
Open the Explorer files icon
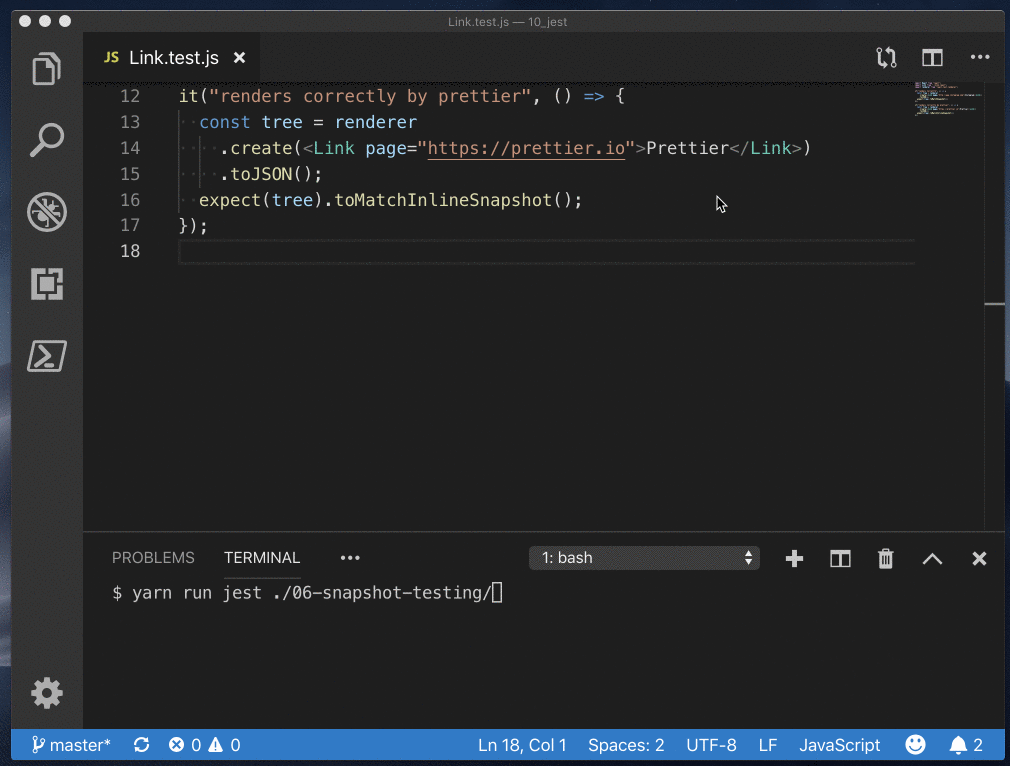(x=46, y=70)
